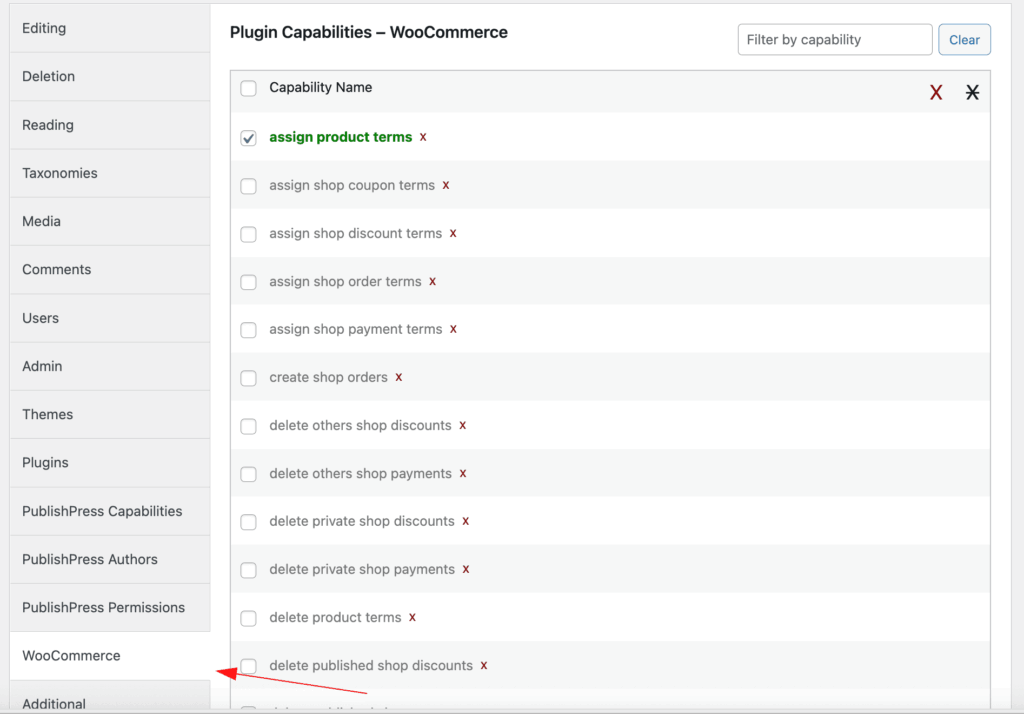Click the Capability Name column header

tap(321, 88)
